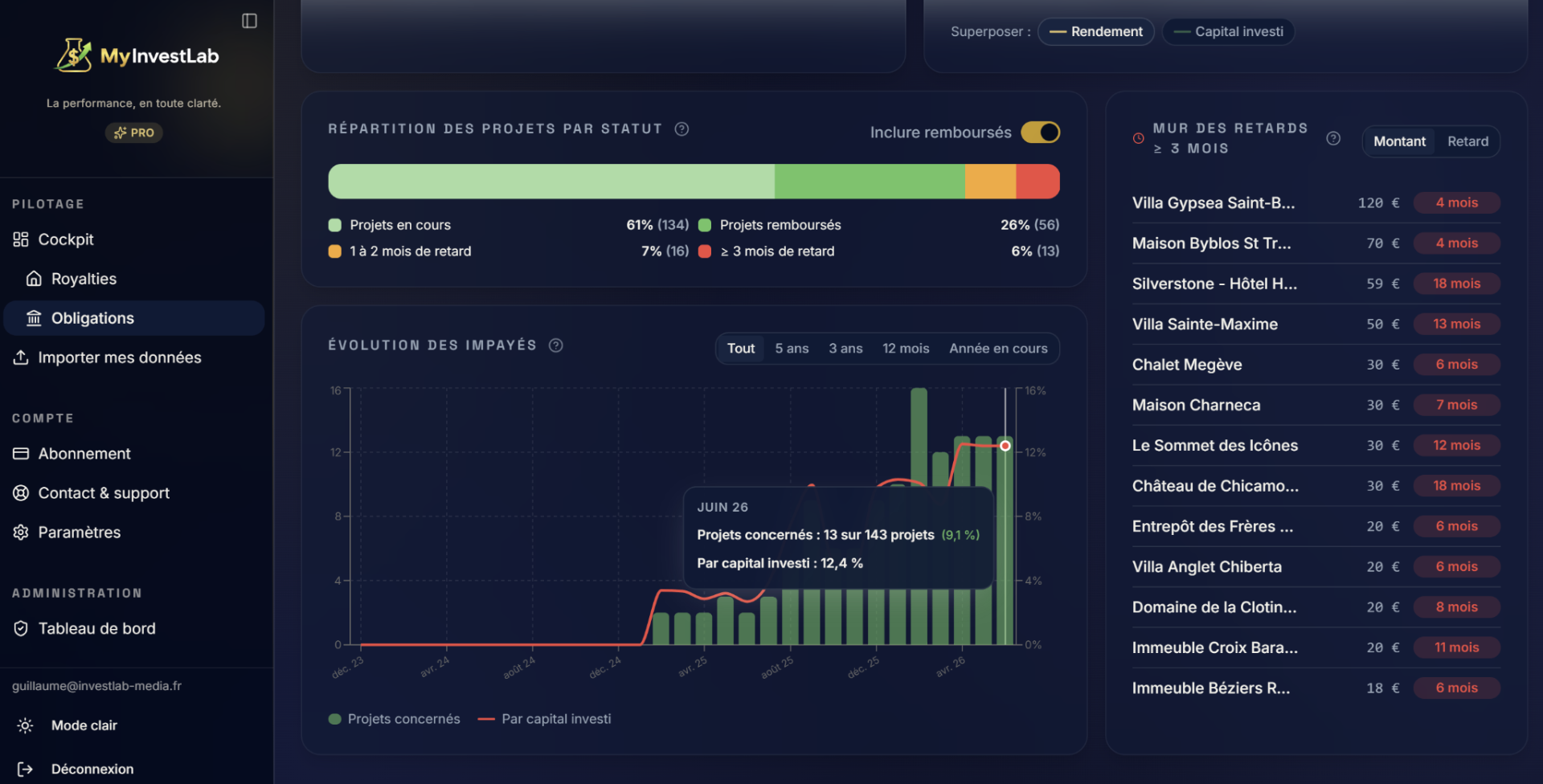Open Villa Anglet Chiberta row

1316,567
